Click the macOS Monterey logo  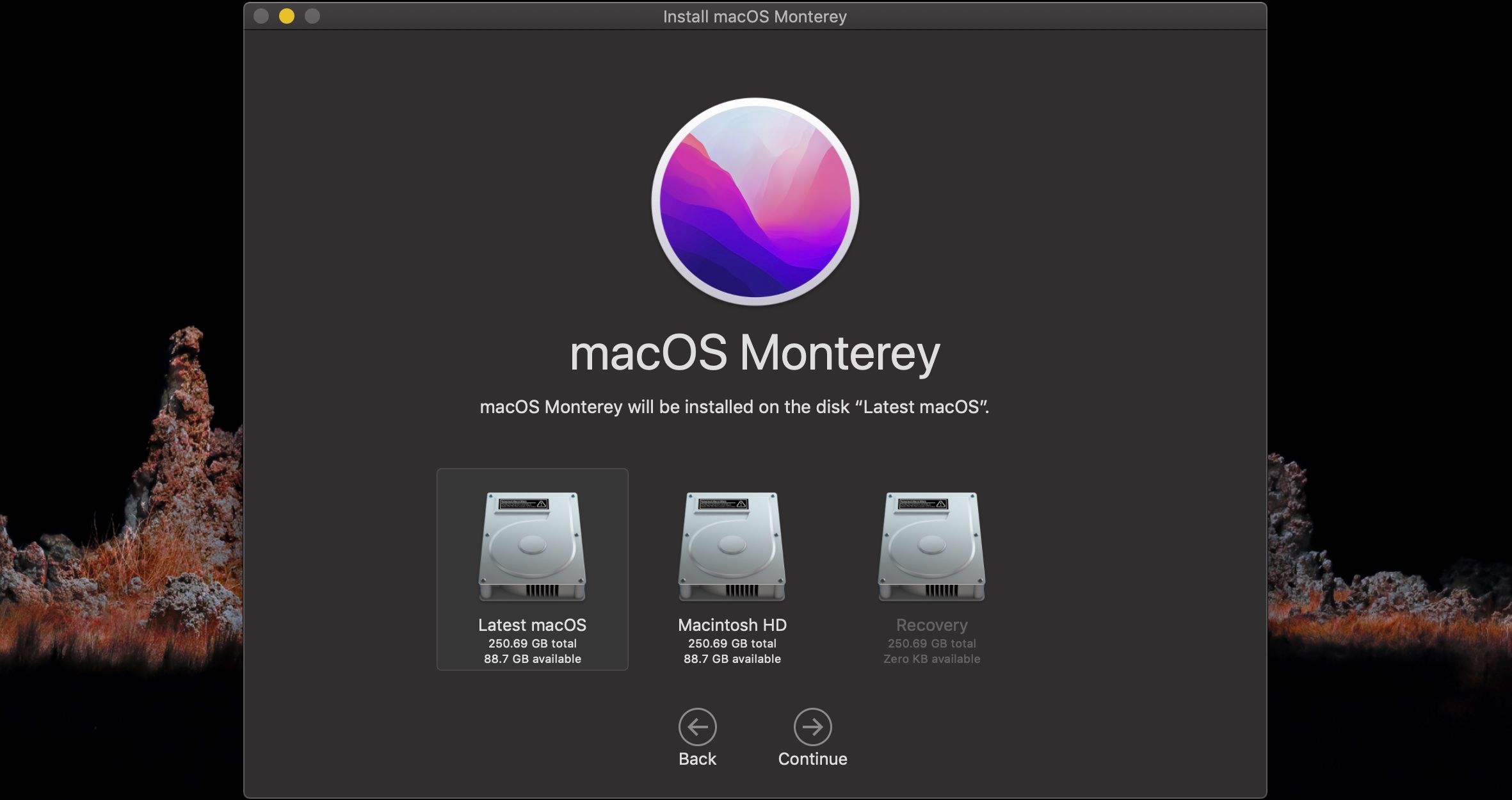pyautogui.click(x=755, y=202)
